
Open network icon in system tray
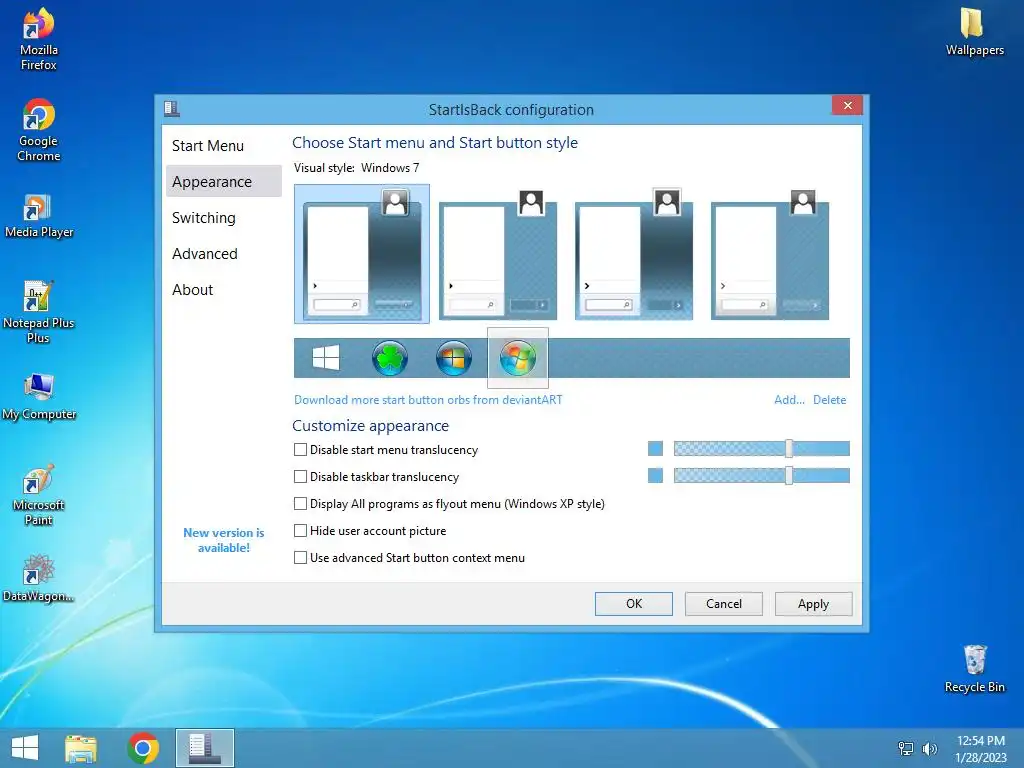tap(906, 748)
